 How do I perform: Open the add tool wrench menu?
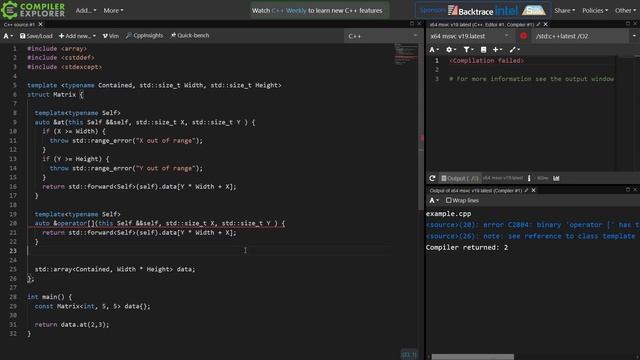[514, 49]
